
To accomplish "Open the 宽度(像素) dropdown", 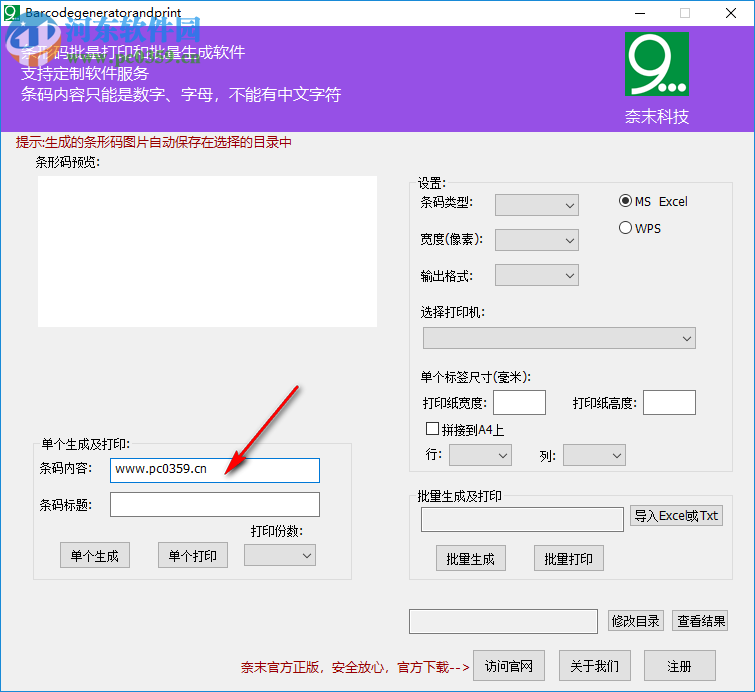I will point(536,240).
